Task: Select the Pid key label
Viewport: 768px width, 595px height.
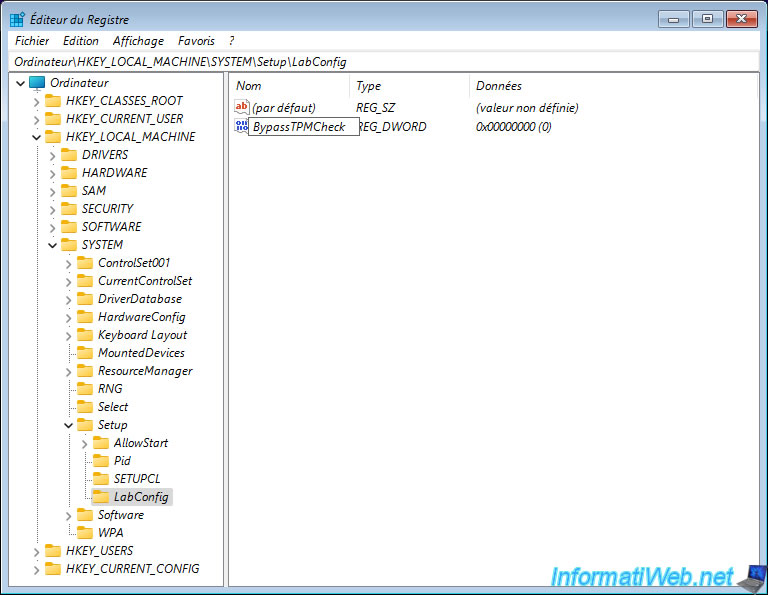Action: tap(122, 461)
